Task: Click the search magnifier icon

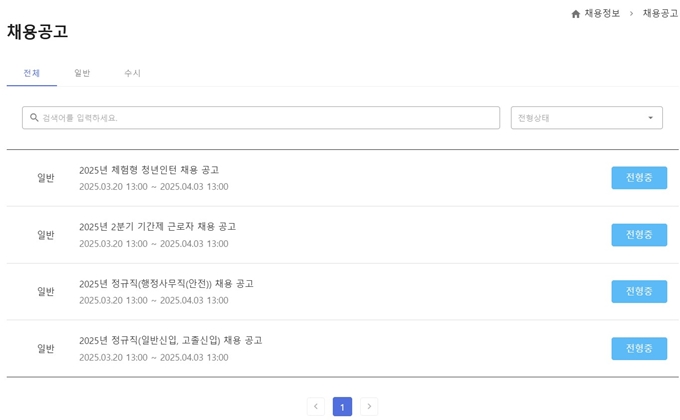Action: (34, 118)
